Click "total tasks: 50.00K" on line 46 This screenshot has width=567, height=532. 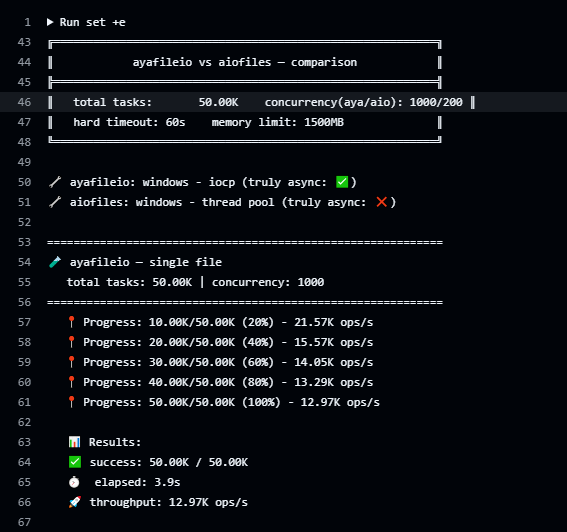click(x=156, y=102)
